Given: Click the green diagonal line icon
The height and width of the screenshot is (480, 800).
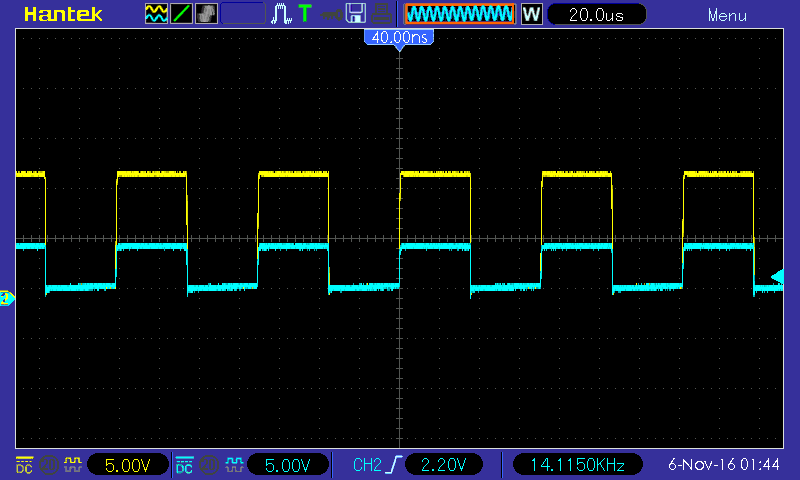Looking at the screenshot, I should click(181, 14).
